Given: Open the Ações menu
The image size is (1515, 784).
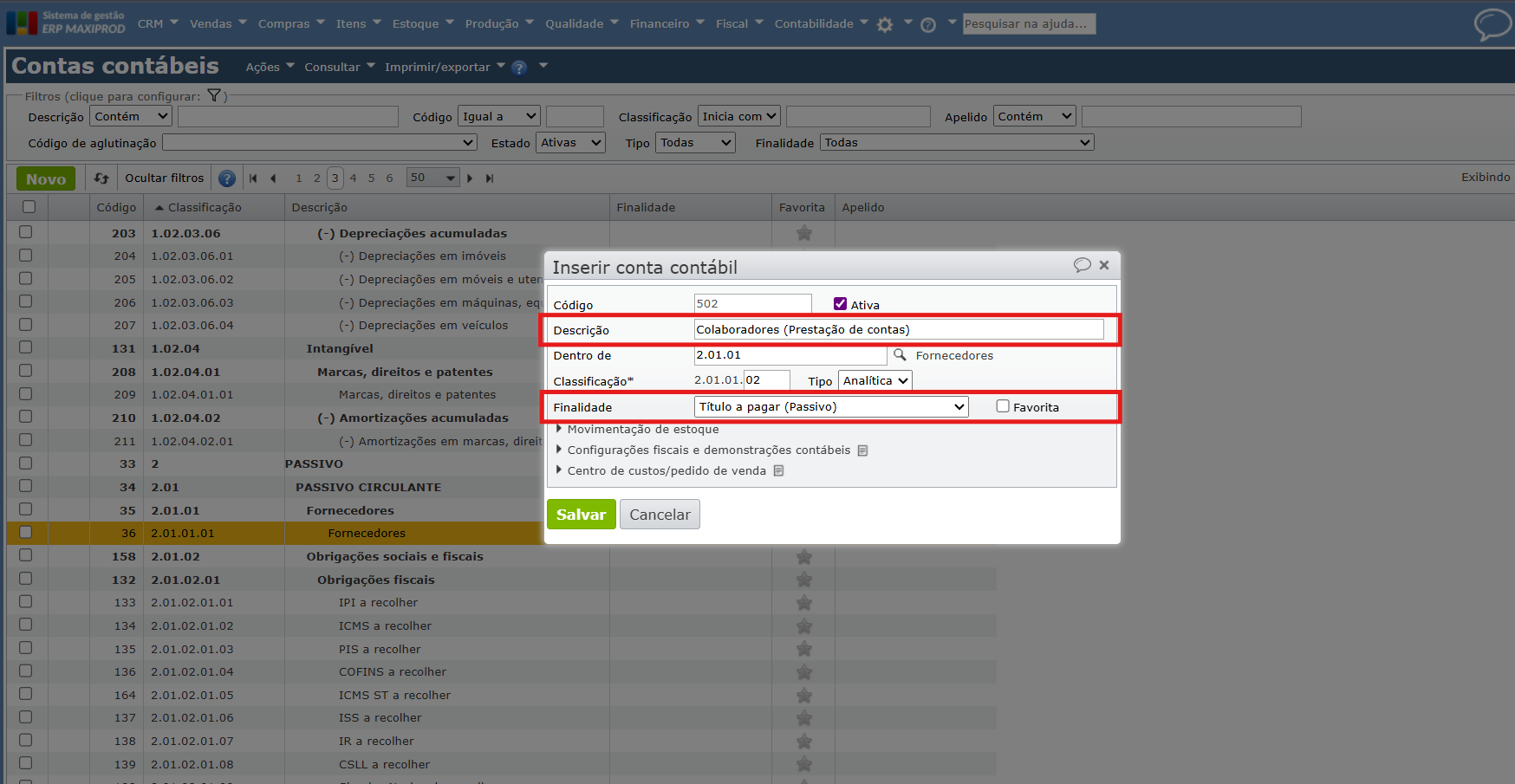Looking at the screenshot, I should 270,68.
